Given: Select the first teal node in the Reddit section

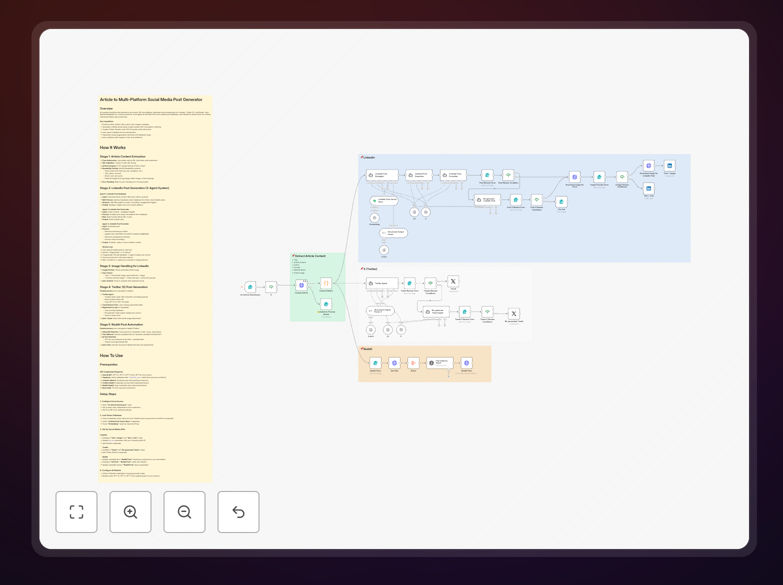Looking at the screenshot, I should point(375,363).
